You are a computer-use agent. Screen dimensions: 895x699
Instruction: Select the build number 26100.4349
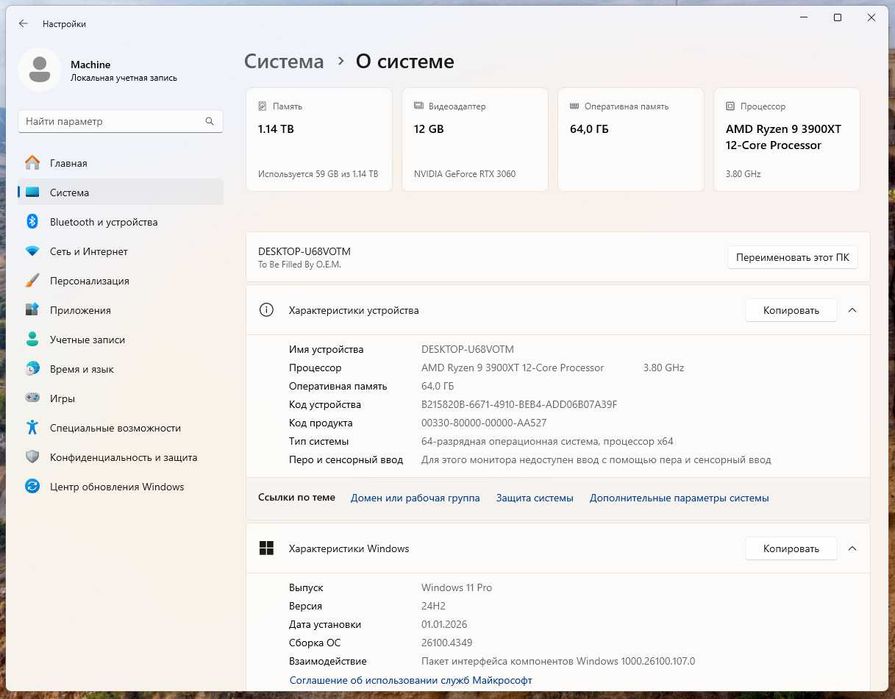446,643
